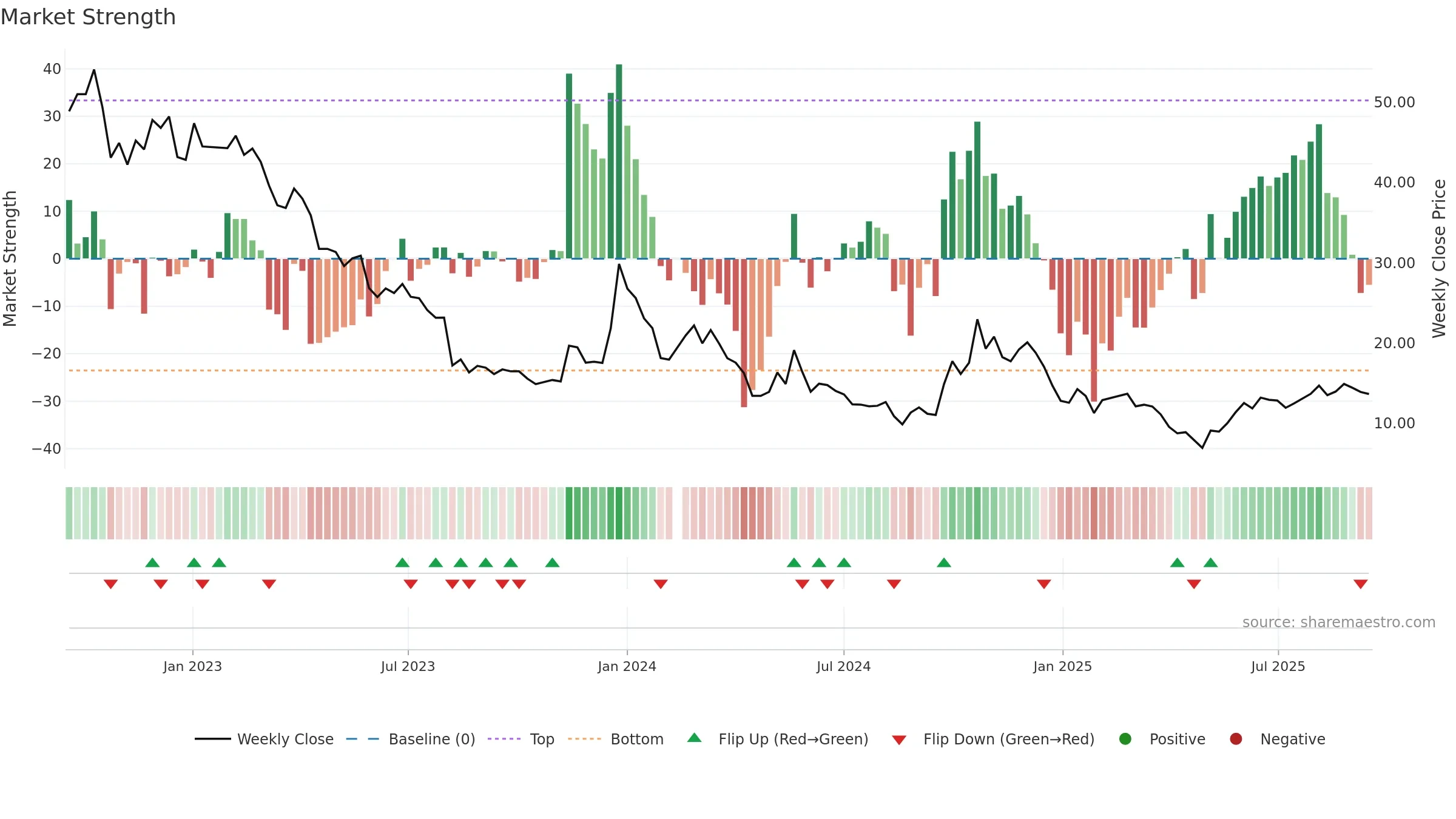Click the 50.00 price axis label
Viewport: 1456px width, 819px height.
(x=1394, y=102)
